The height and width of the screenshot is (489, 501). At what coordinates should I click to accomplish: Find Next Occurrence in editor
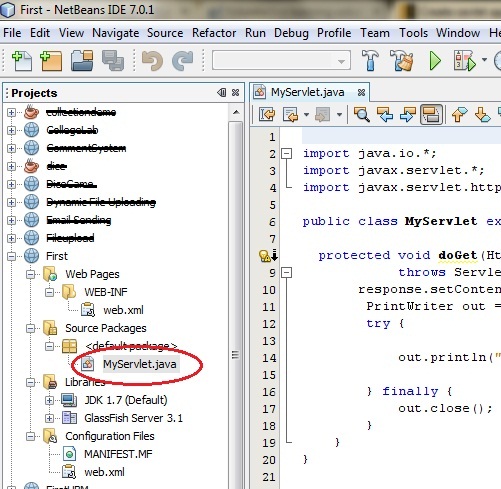click(408, 115)
